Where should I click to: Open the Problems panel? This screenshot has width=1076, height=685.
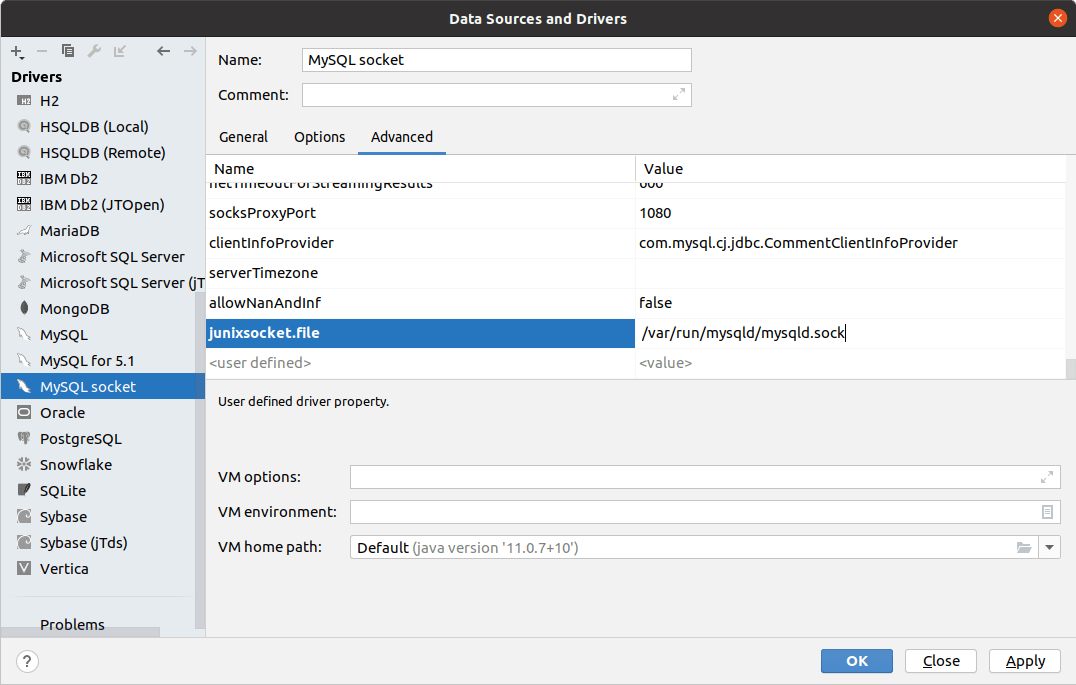coord(72,624)
